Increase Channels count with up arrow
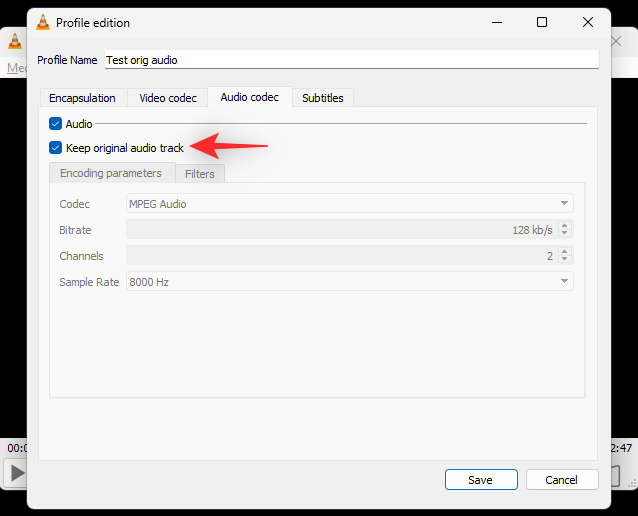This screenshot has height=516, width=638. 564,251
